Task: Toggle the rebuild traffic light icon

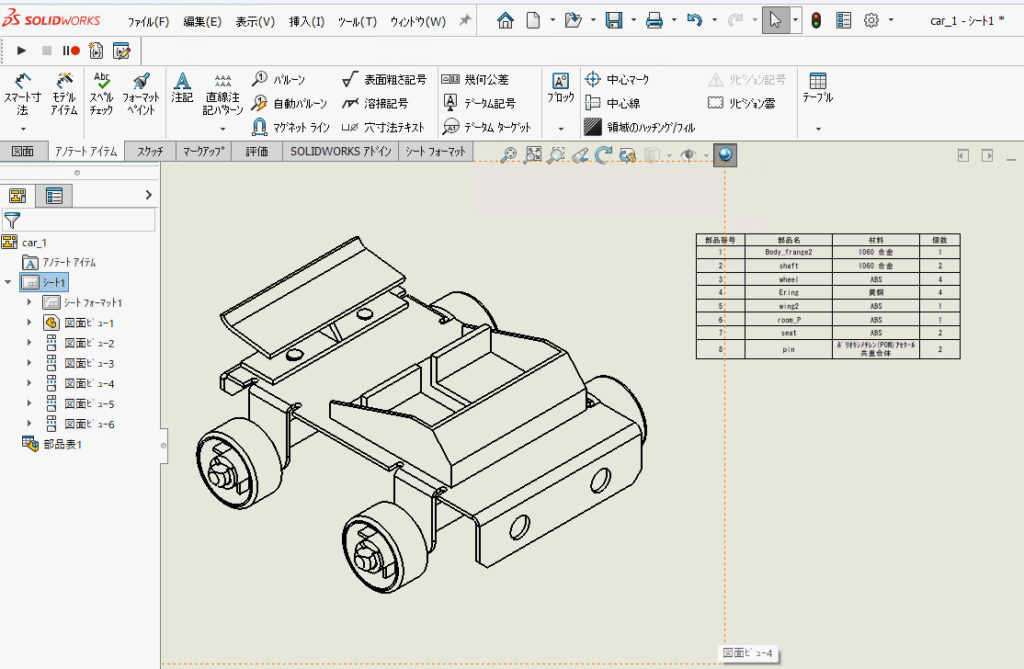Action: coord(816,21)
